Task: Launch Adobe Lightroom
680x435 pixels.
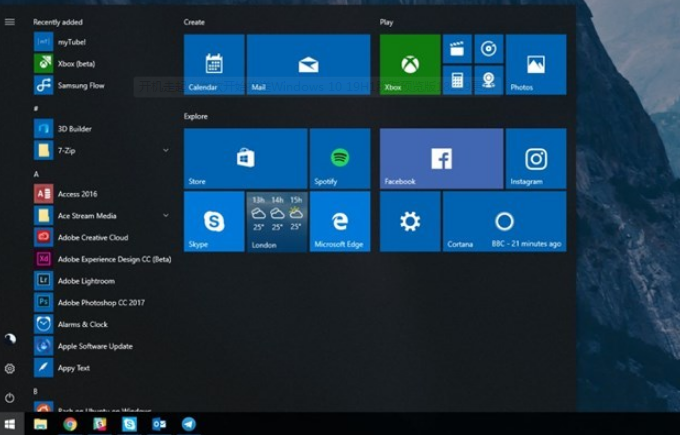Action: pos(103,281)
